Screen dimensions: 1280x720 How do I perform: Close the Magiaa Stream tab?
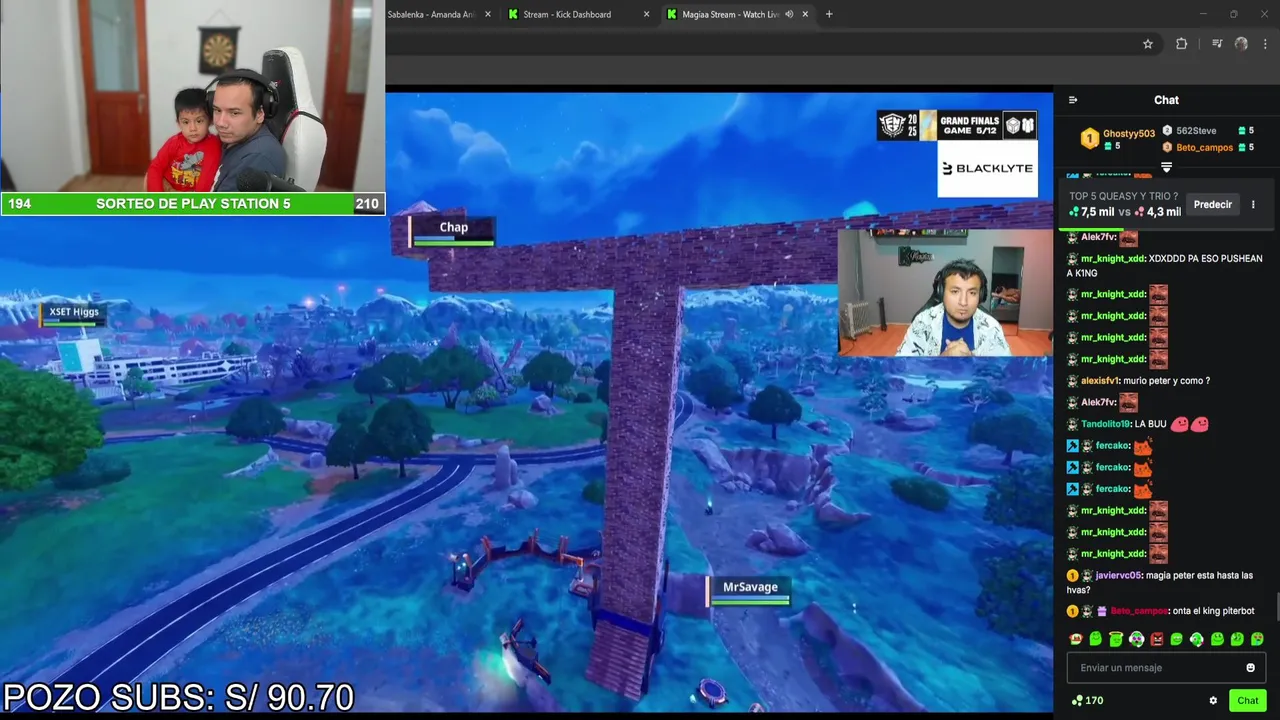coord(805,14)
